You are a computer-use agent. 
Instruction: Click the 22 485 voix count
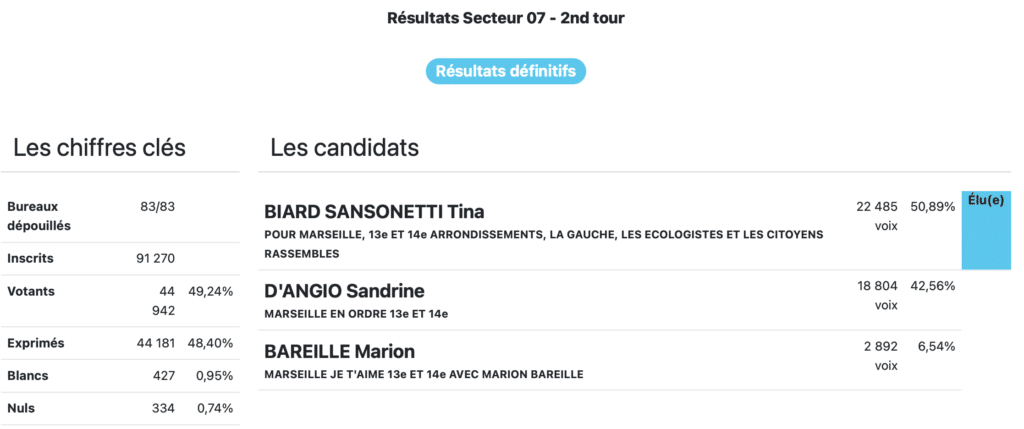878,215
